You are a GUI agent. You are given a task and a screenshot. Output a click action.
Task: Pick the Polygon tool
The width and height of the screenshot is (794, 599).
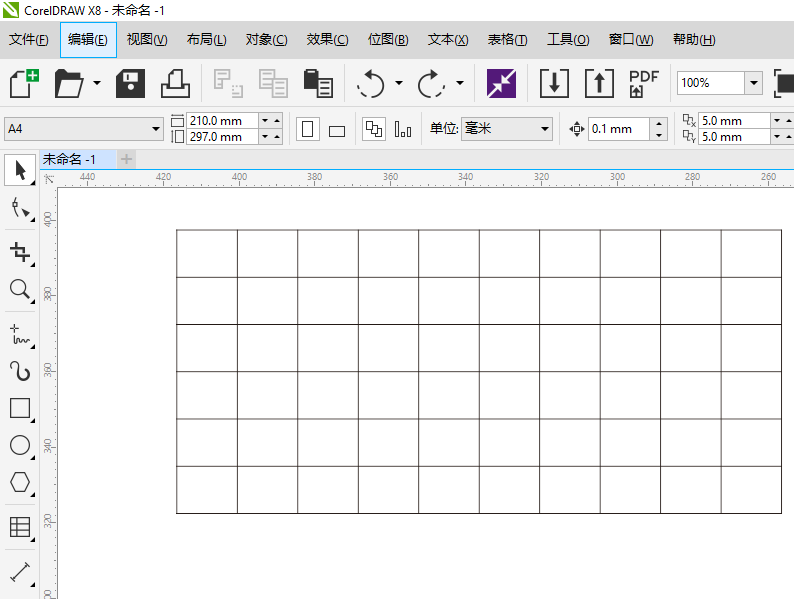point(19,482)
